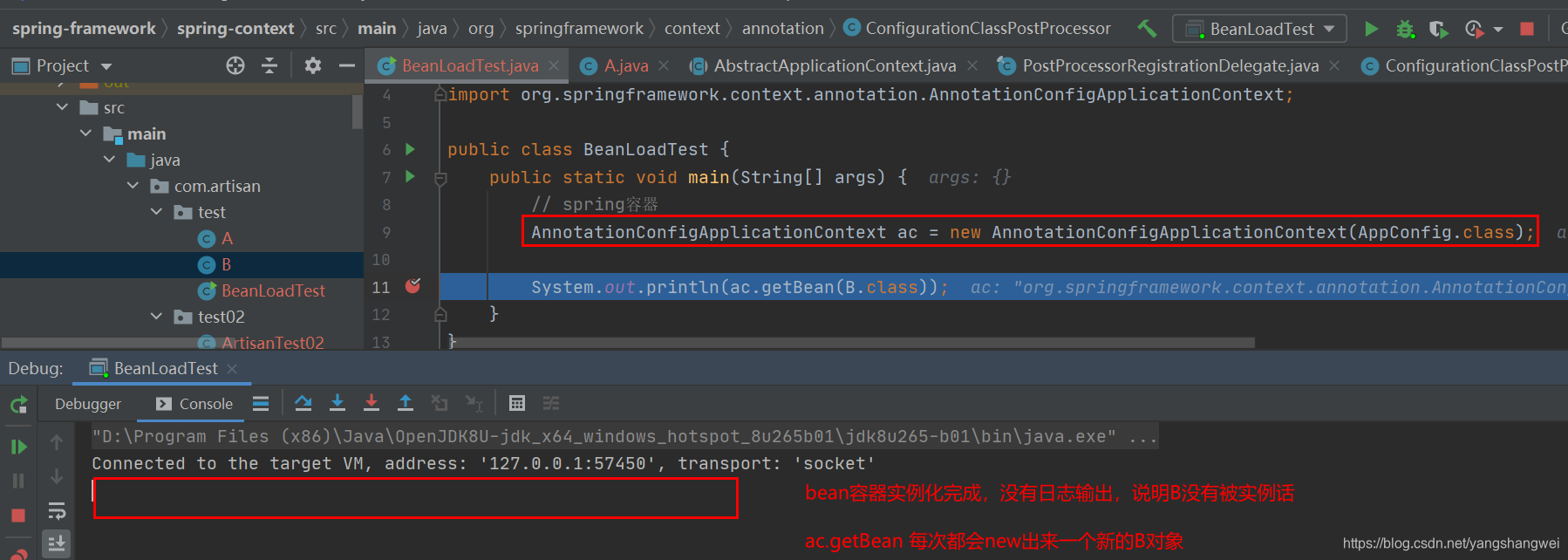Click the editor horizontal scrollbar
The width and height of the screenshot is (1568, 560).
850,343
